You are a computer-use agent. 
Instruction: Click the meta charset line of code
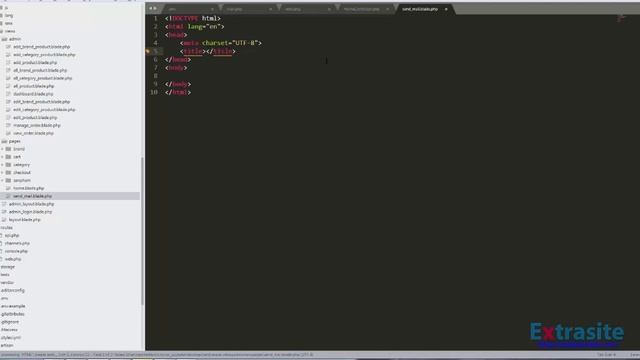click(221, 43)
